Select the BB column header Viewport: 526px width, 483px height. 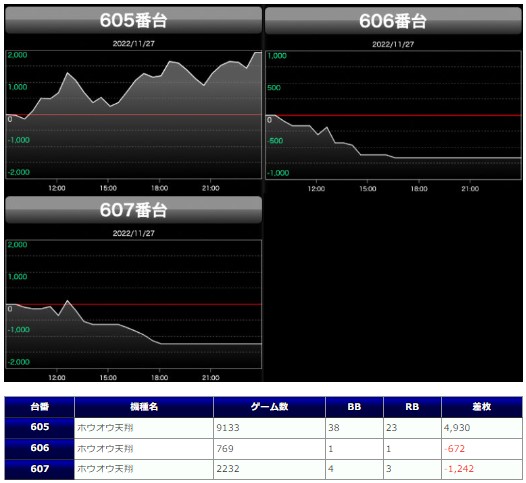point(354,407)
